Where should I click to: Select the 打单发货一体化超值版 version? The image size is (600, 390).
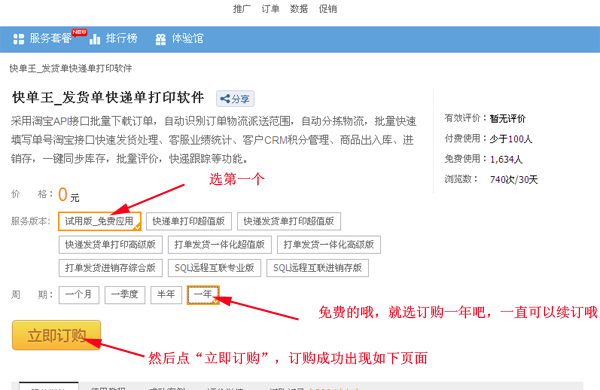click(x=220, y=245)
